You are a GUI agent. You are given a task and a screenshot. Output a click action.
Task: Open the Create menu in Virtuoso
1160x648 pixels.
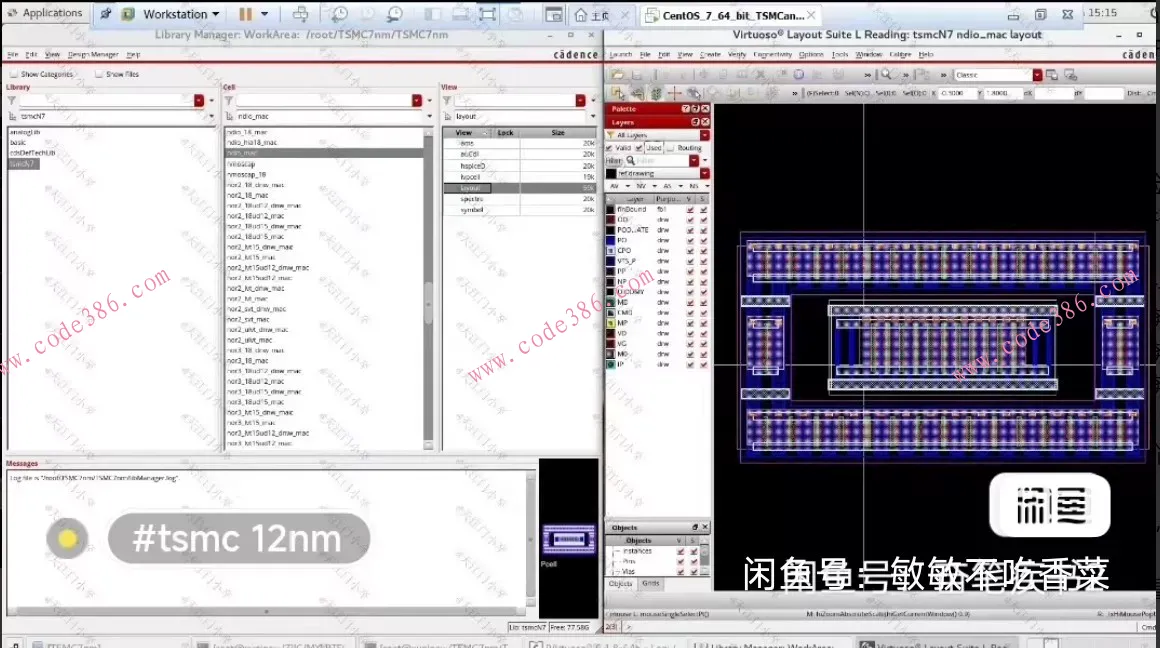pos(710,55)
